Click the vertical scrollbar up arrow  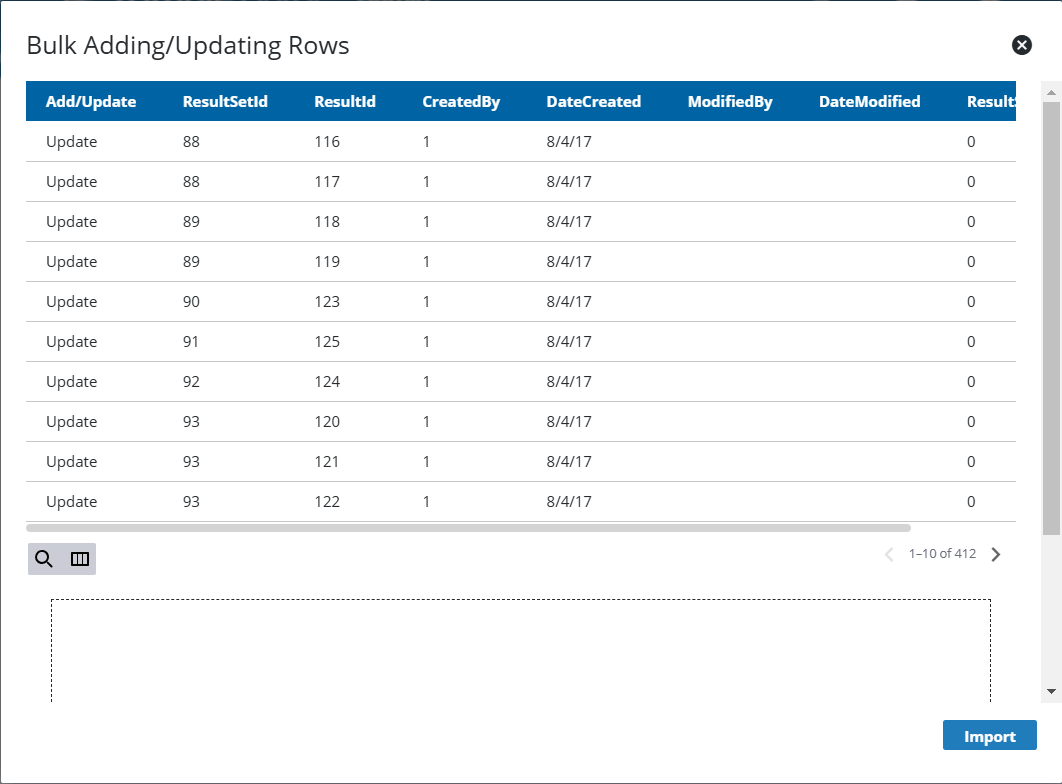tap(1051, 92)
